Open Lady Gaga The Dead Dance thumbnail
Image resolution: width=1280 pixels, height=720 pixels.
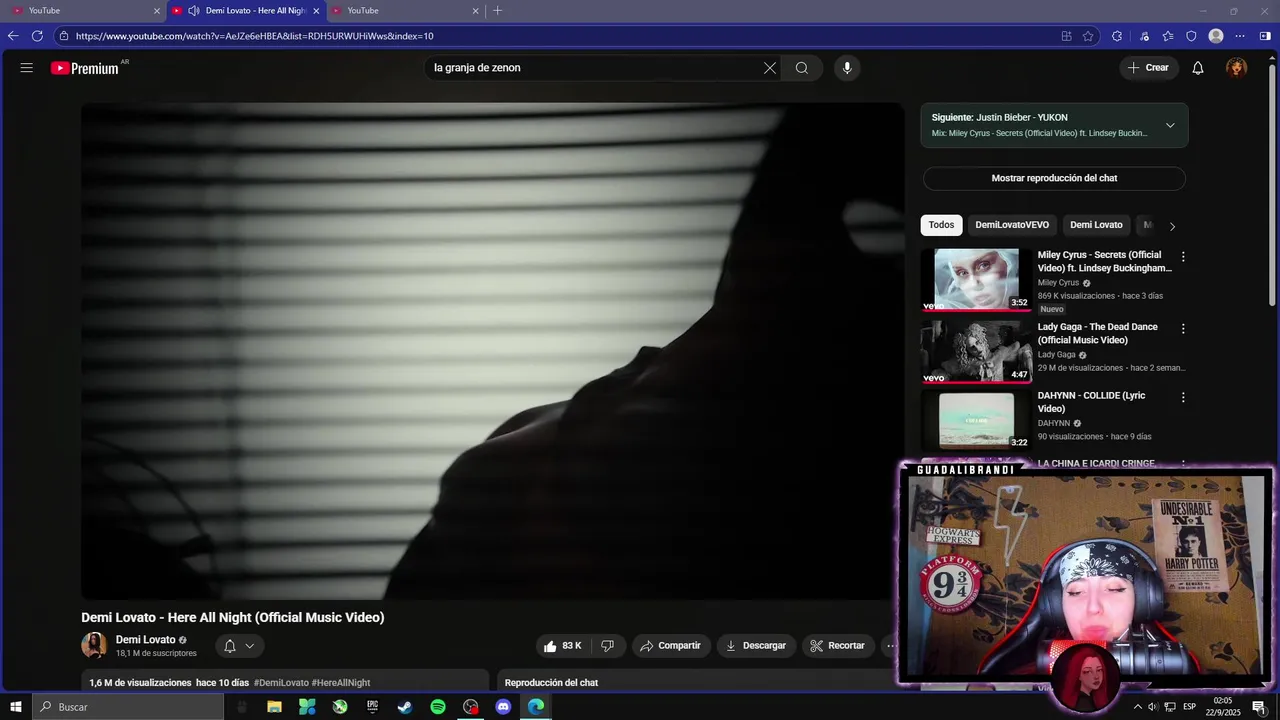pos(976,351)
